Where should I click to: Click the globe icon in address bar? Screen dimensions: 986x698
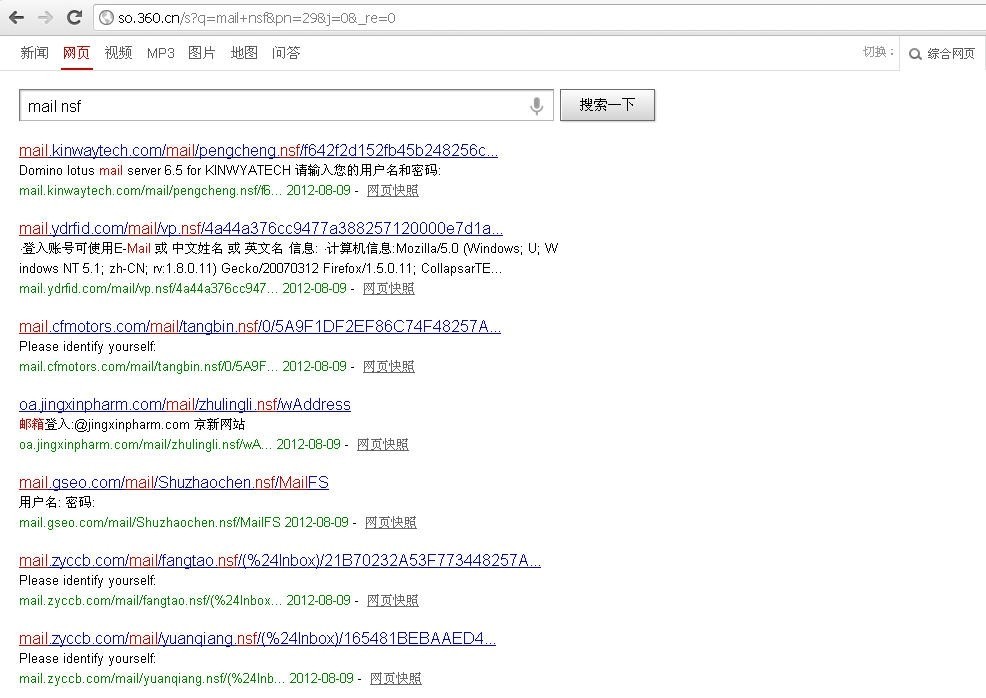[x=107, y=18]
